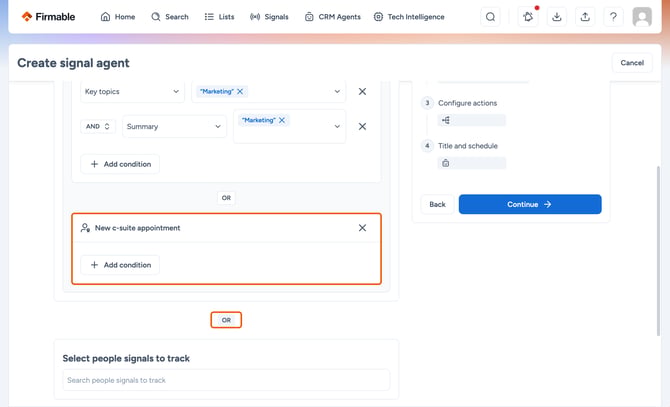670x407 pixels.
Task: Open Tech Intelligence from the top navigation
Action: (x=409, y=17)
